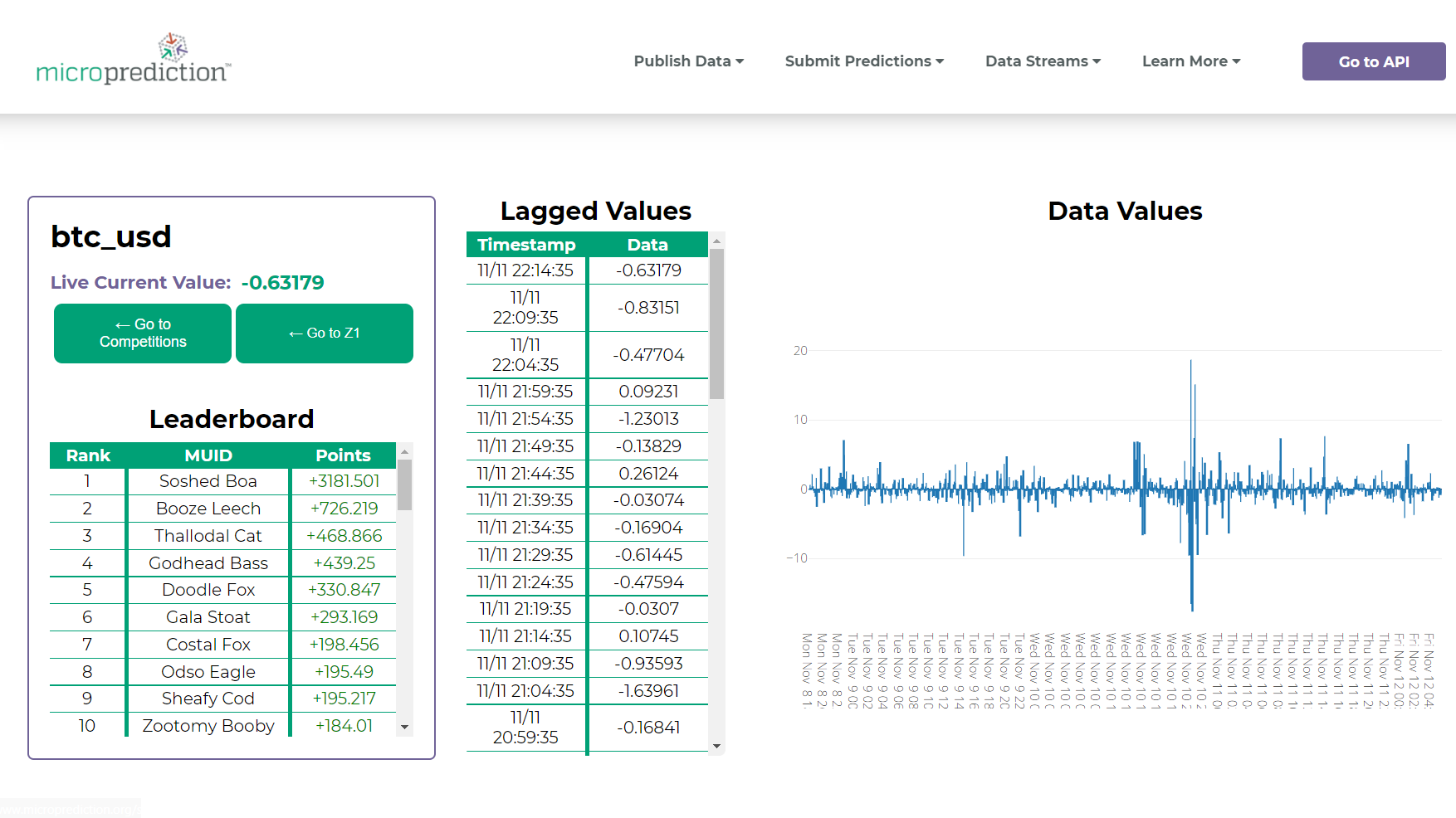Select Odso Eagle leaderboard entry
This screenshot has width=1456, height=818.
(208, 672)
